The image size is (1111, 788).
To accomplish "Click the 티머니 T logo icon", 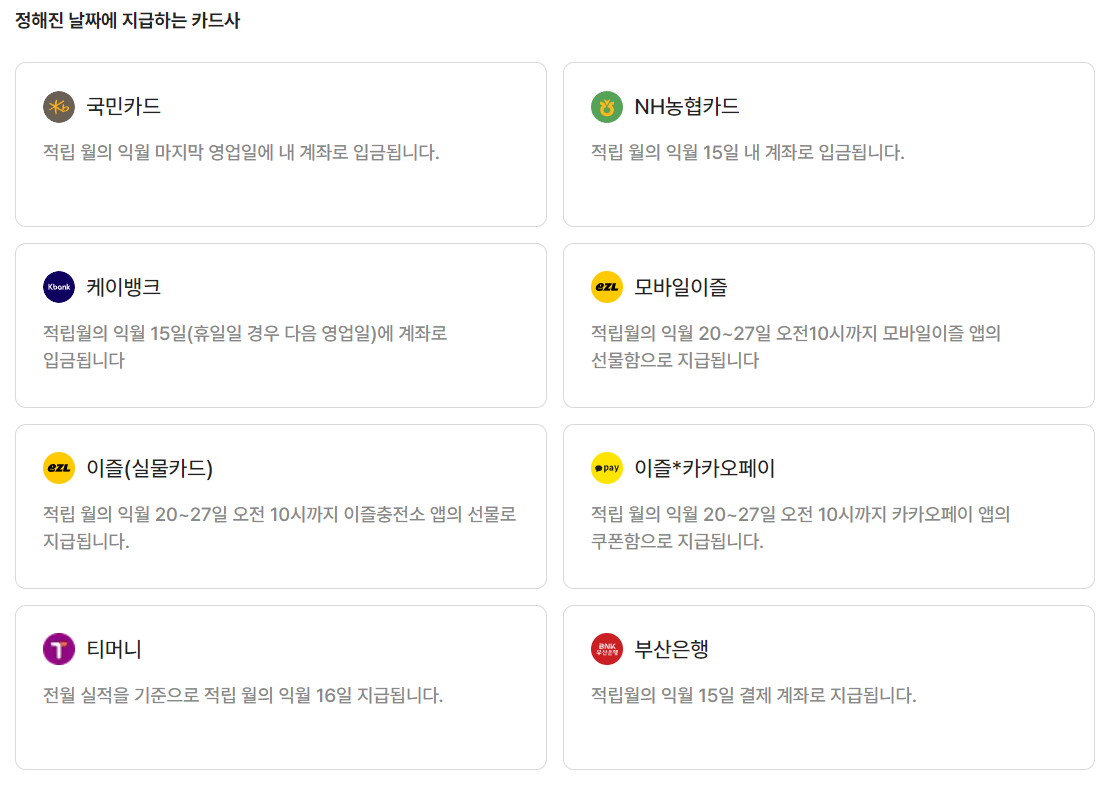I will [57, 650].
